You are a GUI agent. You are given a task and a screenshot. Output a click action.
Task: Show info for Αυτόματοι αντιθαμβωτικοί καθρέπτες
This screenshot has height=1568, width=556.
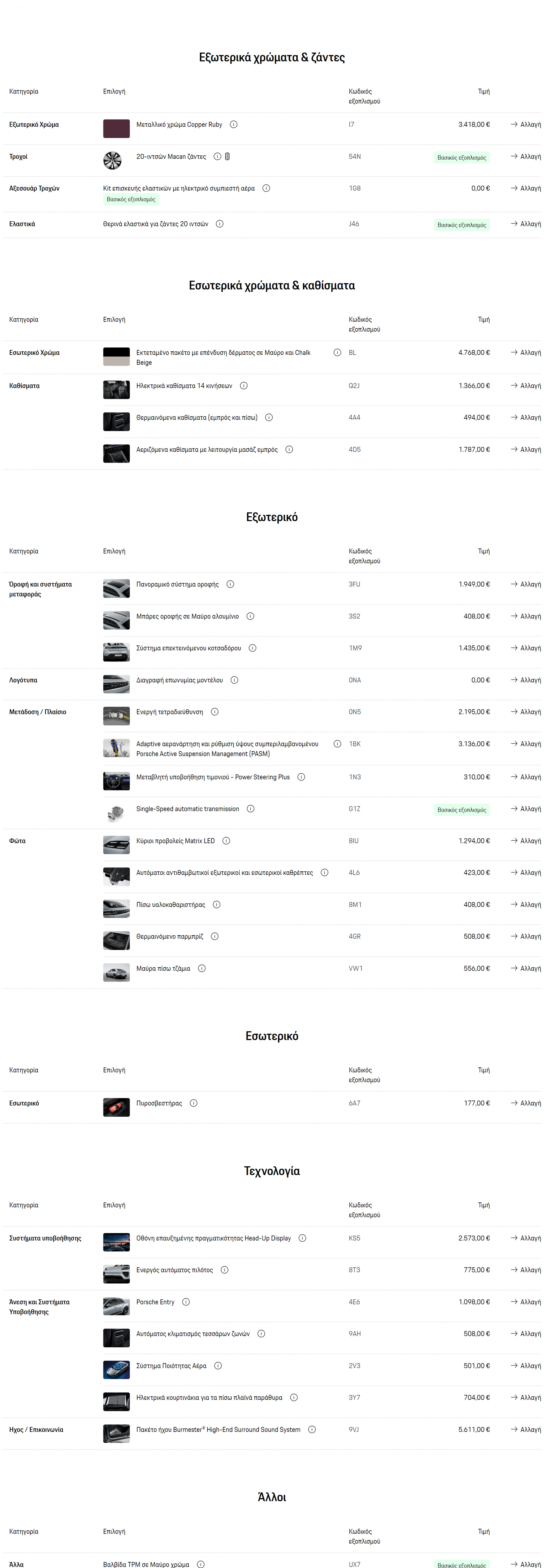pos(325,873)
